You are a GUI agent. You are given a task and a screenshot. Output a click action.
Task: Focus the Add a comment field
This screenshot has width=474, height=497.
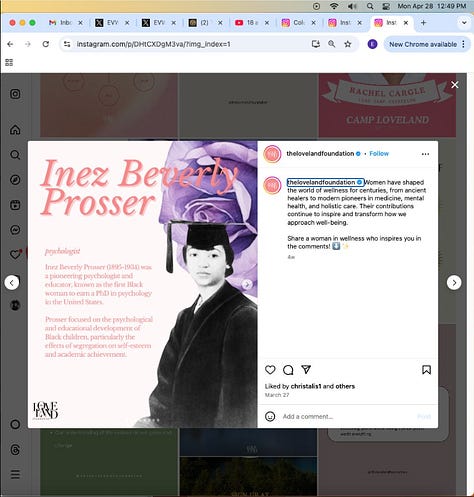(347, 416)
